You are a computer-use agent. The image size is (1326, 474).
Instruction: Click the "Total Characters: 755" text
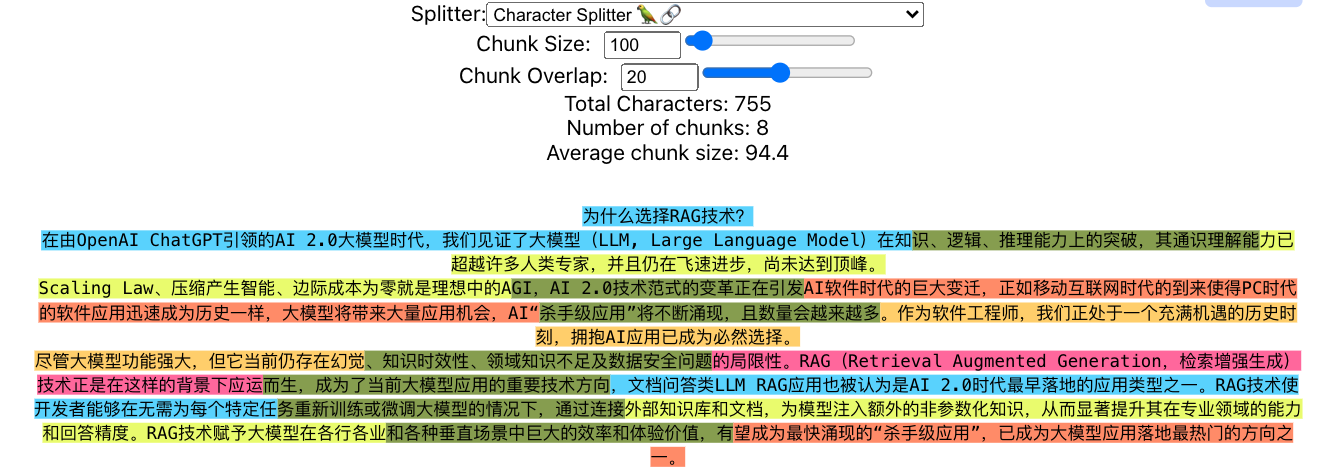pos(667,104)
